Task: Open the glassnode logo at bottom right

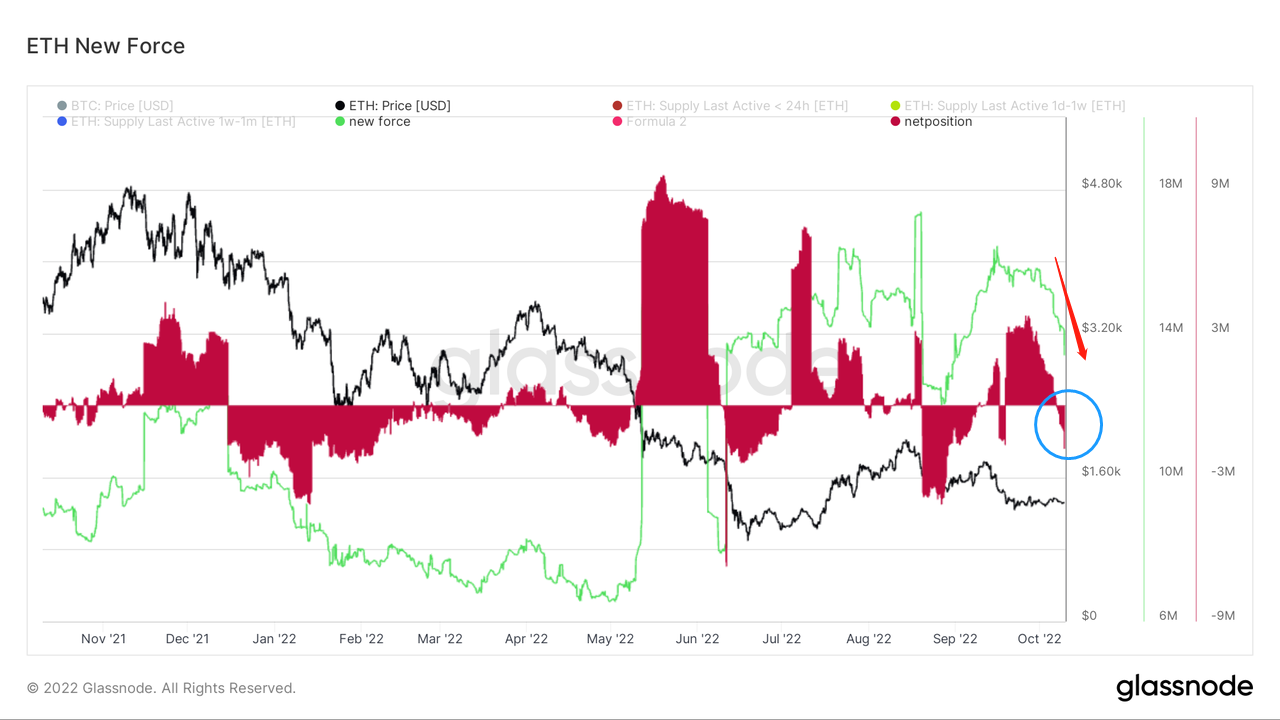Action: tap(1184, 688)
